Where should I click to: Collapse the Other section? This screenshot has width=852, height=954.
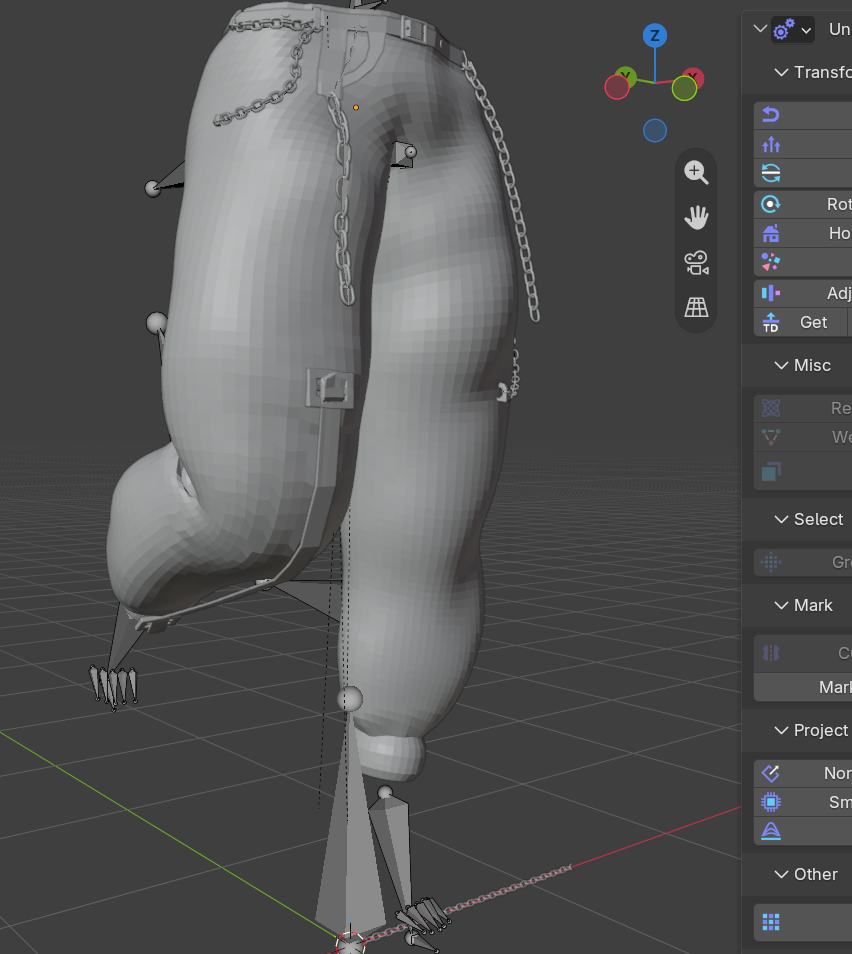pyautogui.click(x=781, y=874)
